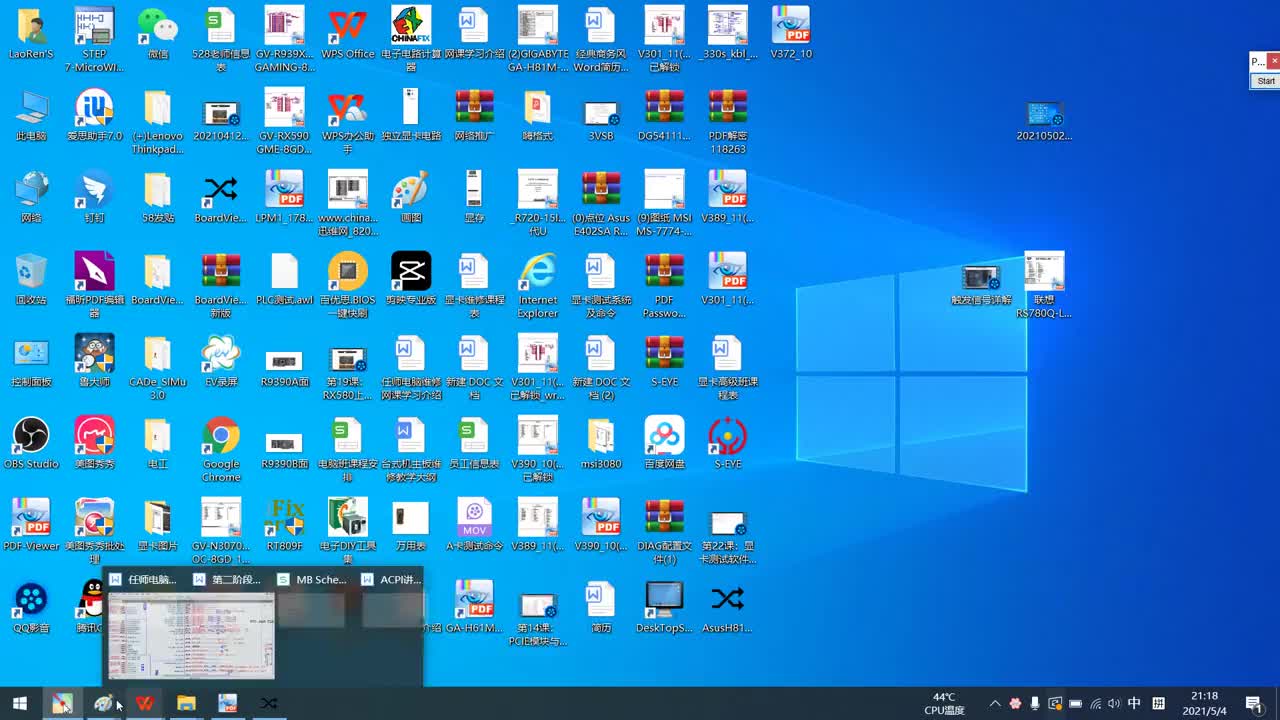The image size is (1280, 720).
Task: Launch 爱思助手7.0 shortcut
Action: point(94,116)
